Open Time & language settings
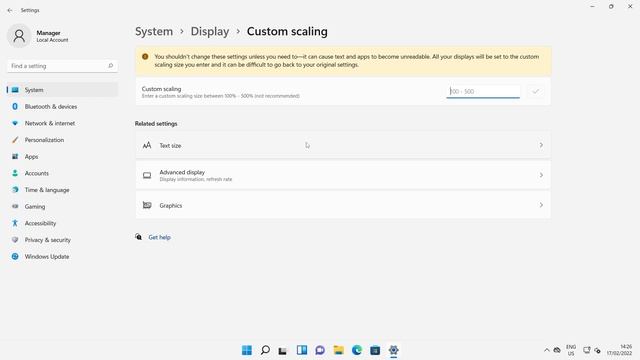The image size is (640, 360). coord(62,190)
